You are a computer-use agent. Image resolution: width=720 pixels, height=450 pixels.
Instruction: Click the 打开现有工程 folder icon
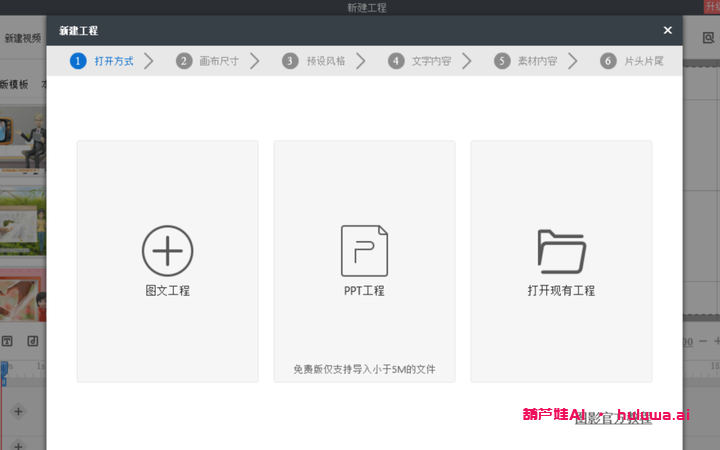tap(561, 251)
